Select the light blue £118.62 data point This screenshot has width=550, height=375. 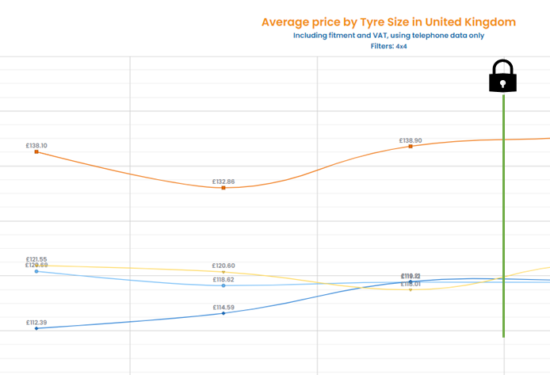point(223,286)
